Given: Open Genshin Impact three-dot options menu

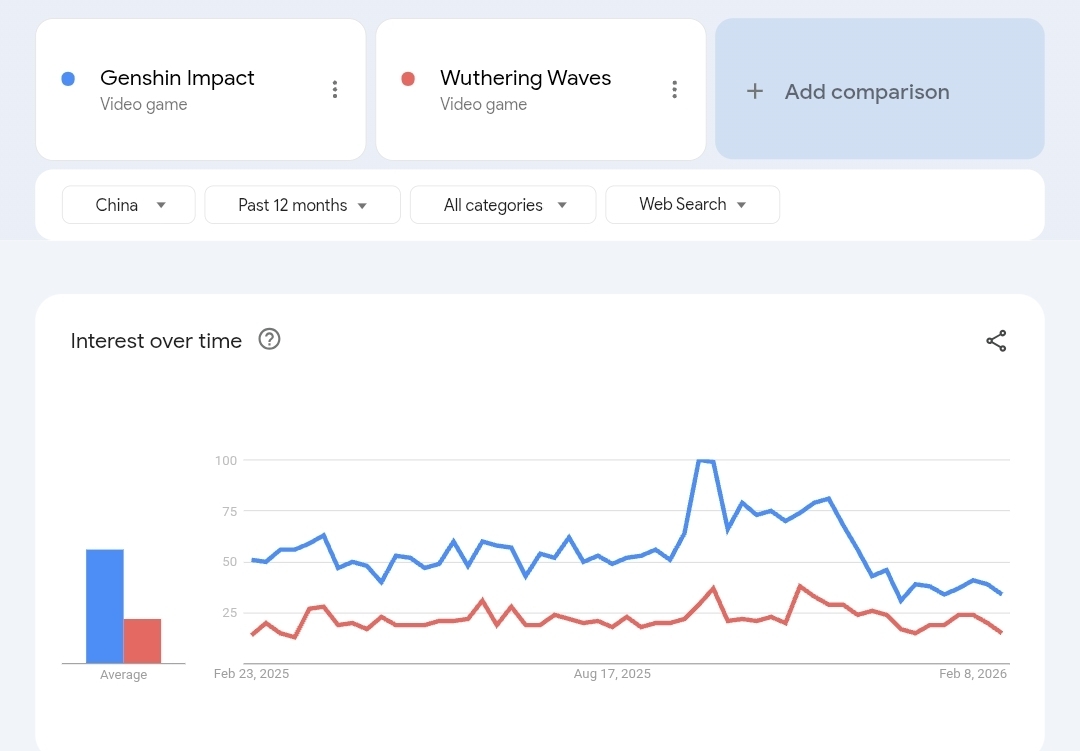Looking at the screenshot, I should tap(335, 90).
